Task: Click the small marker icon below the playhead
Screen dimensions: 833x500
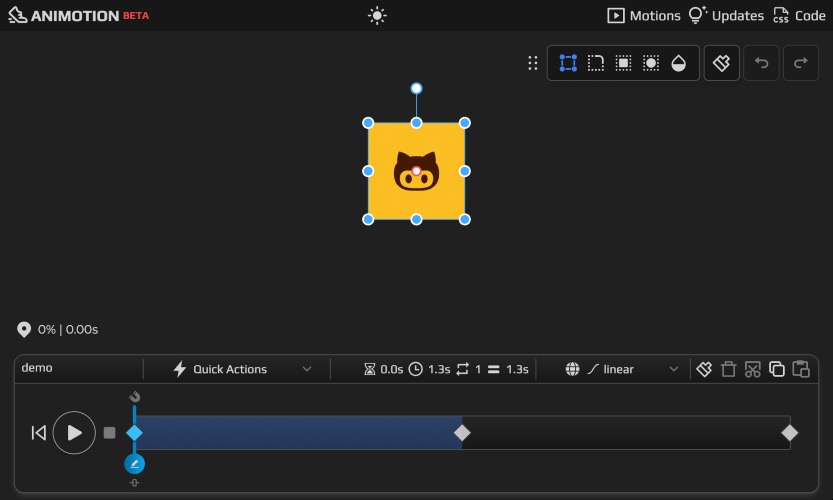Action: 134,482
